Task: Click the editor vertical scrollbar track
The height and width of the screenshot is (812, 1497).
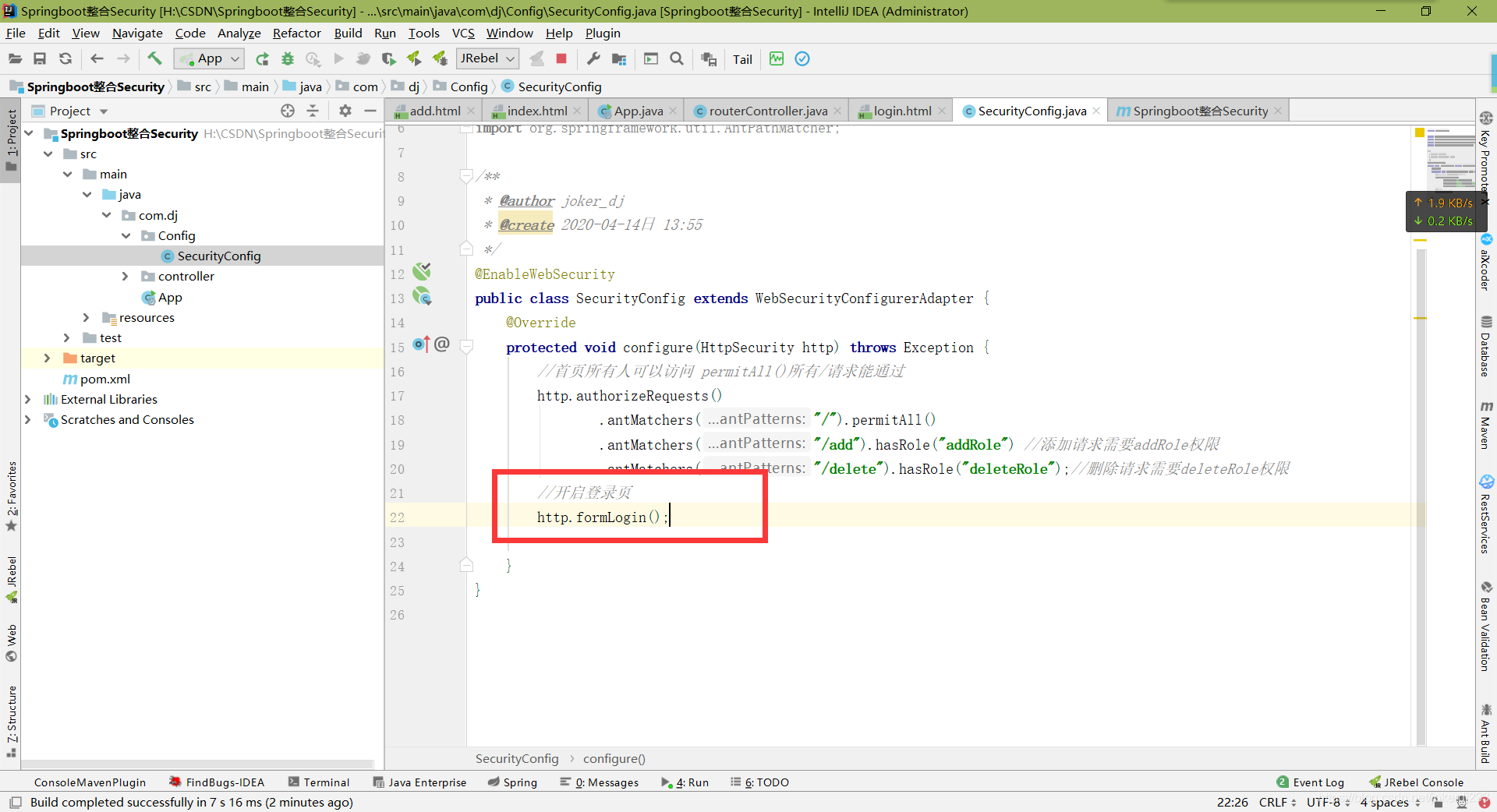Action: [1421, 499]
